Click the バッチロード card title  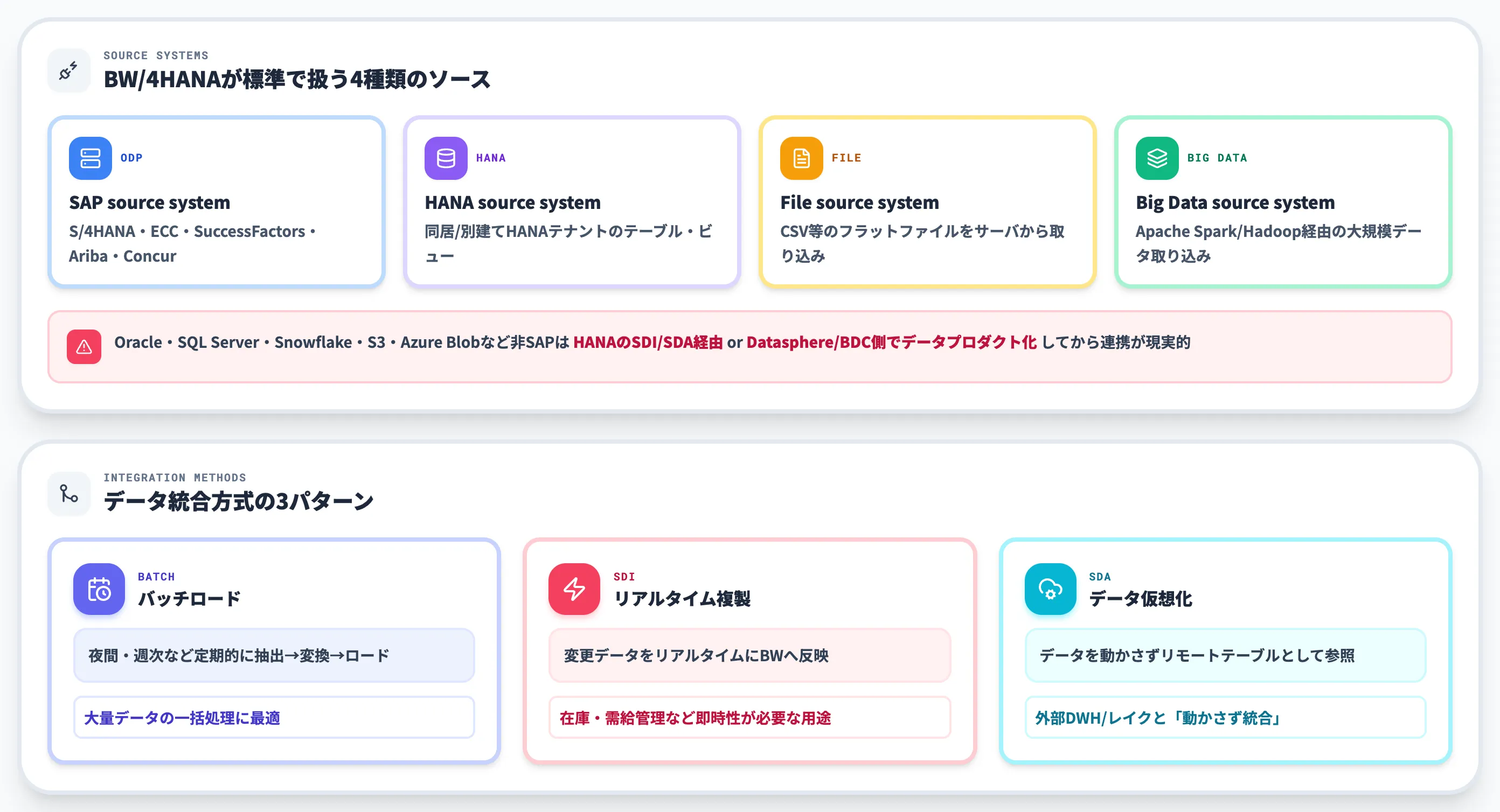pyautogui.click(x=189, y=599)
